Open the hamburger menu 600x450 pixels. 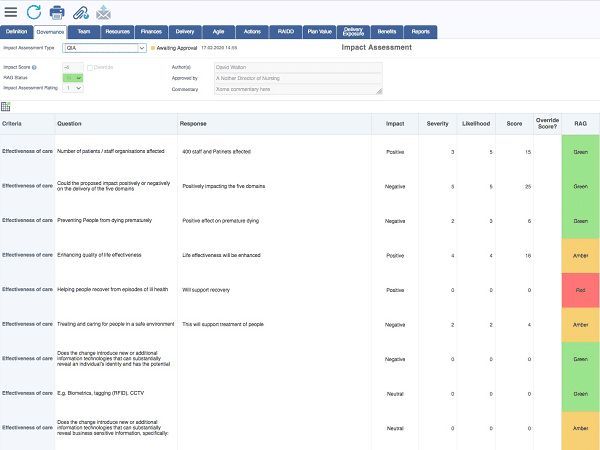(x=11, y=12)
